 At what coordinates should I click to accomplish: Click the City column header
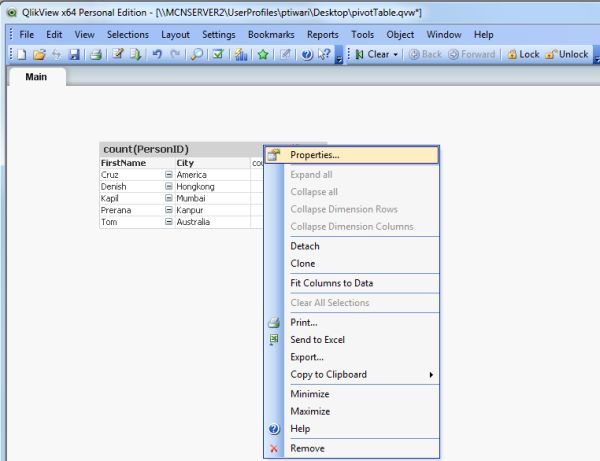tap(213, 163)
